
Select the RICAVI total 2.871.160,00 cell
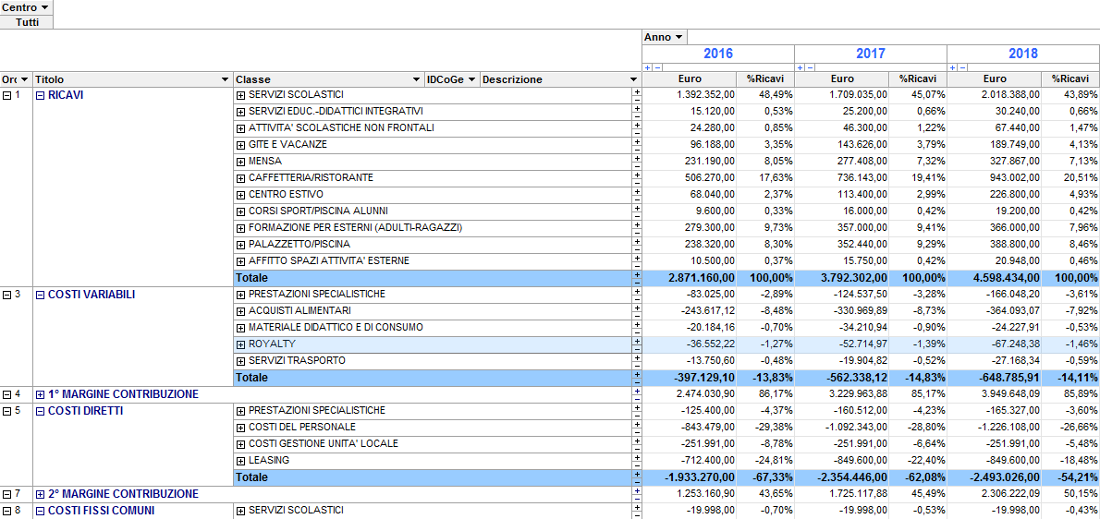pyautogui.click(x=689, y=278)
